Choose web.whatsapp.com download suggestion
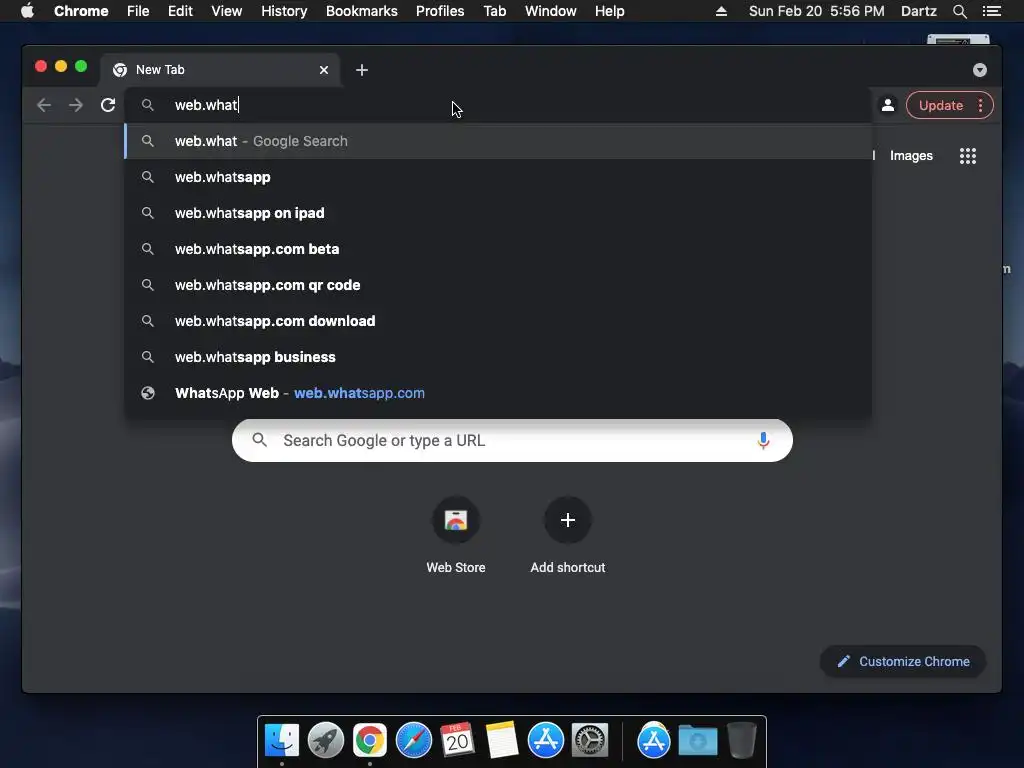 (498, 321)
